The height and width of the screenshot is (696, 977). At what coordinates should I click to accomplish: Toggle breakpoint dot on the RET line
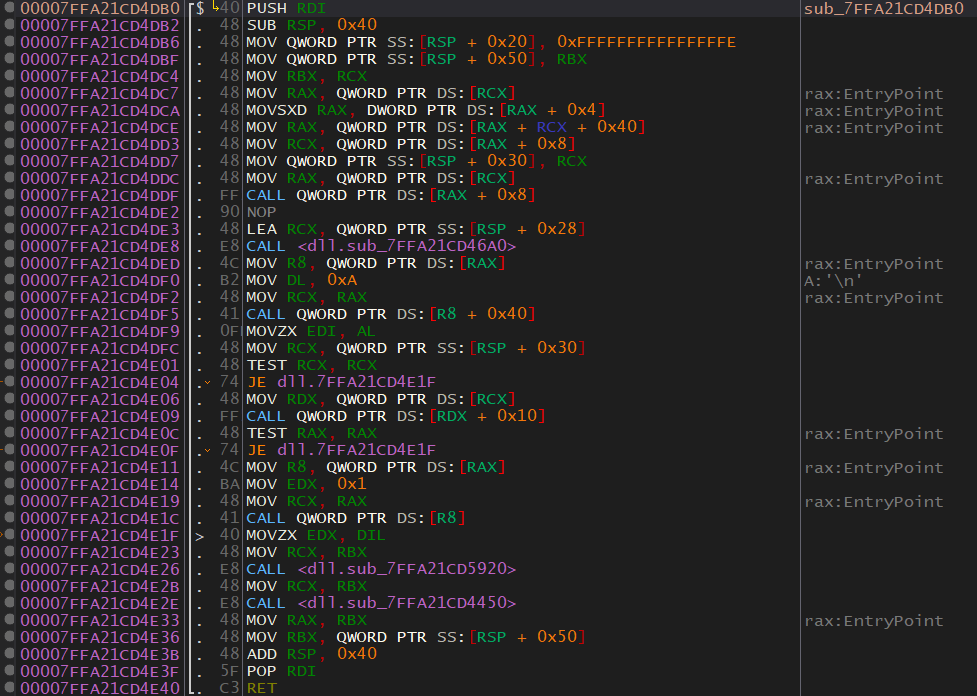click(10, 688)
